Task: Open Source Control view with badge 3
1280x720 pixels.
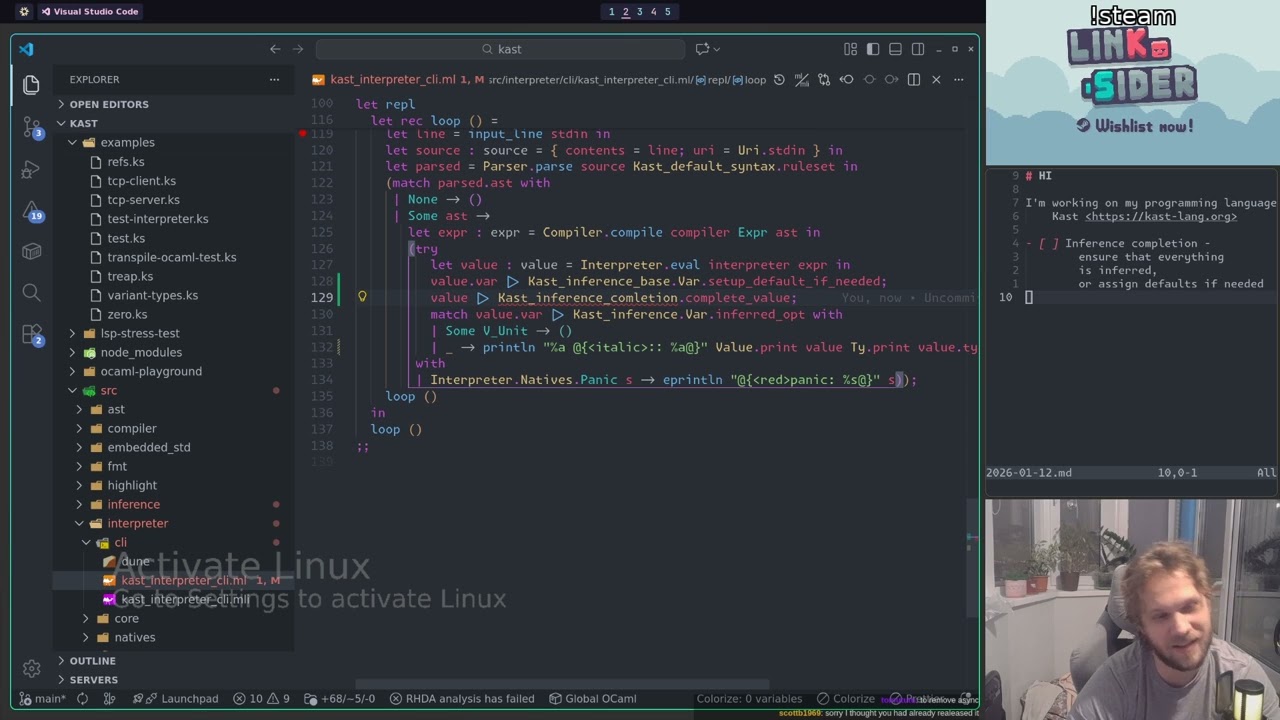Action: 31,127
